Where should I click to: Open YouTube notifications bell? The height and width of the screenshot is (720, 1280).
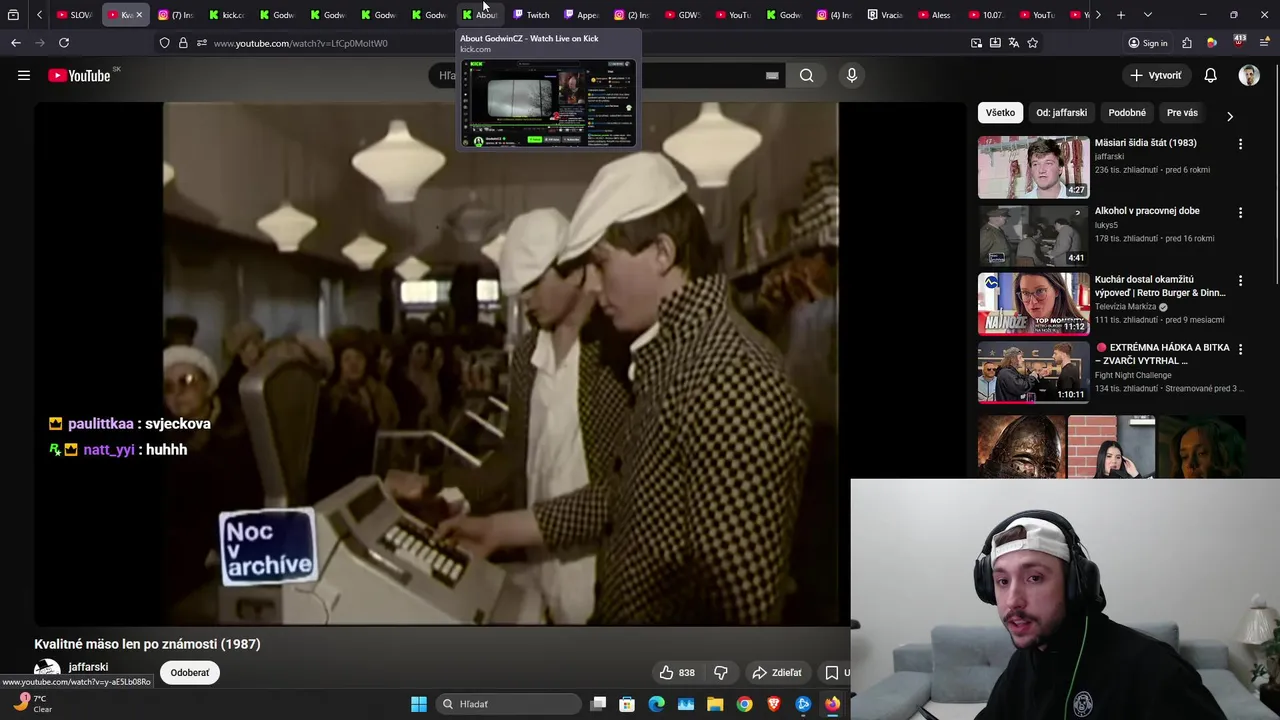pos(1210,75)
